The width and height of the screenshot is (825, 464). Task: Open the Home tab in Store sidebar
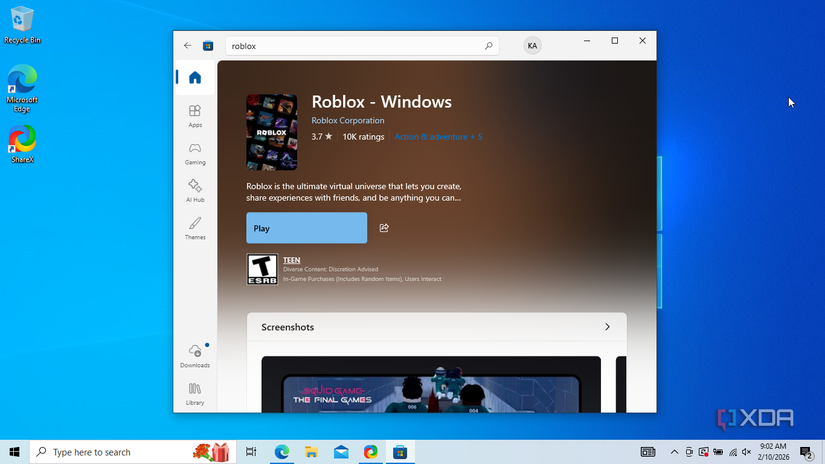195,78
